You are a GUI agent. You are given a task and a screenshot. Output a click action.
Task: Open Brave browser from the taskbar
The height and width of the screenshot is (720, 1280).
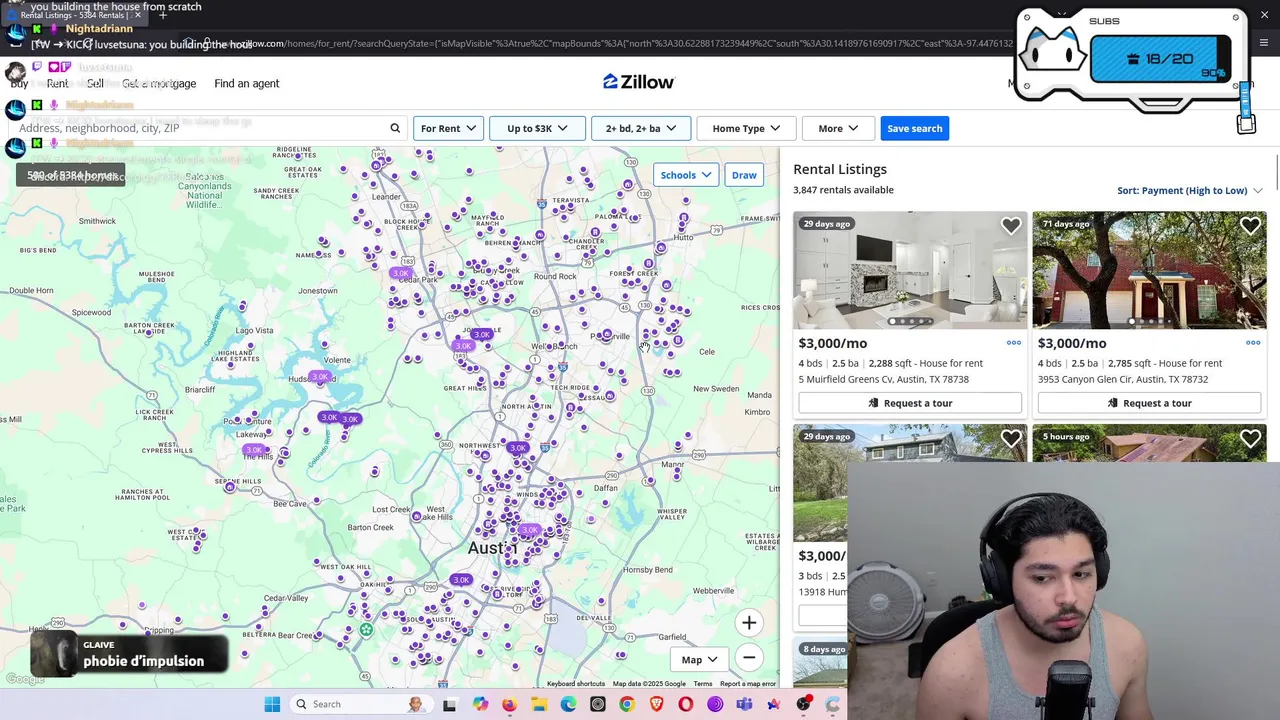(x=656, y=704)
